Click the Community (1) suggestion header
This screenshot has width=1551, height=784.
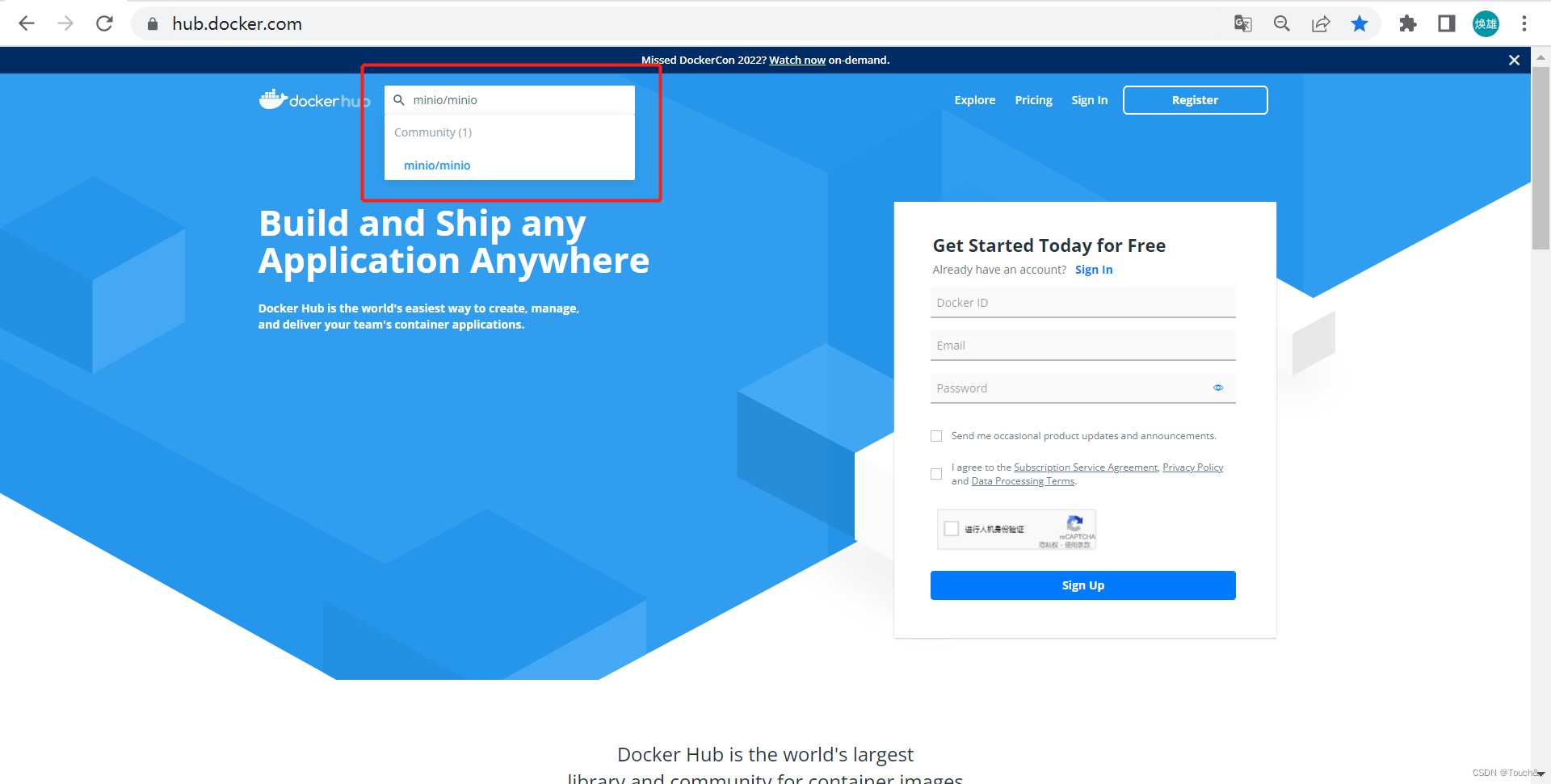[x=433, y=132]
